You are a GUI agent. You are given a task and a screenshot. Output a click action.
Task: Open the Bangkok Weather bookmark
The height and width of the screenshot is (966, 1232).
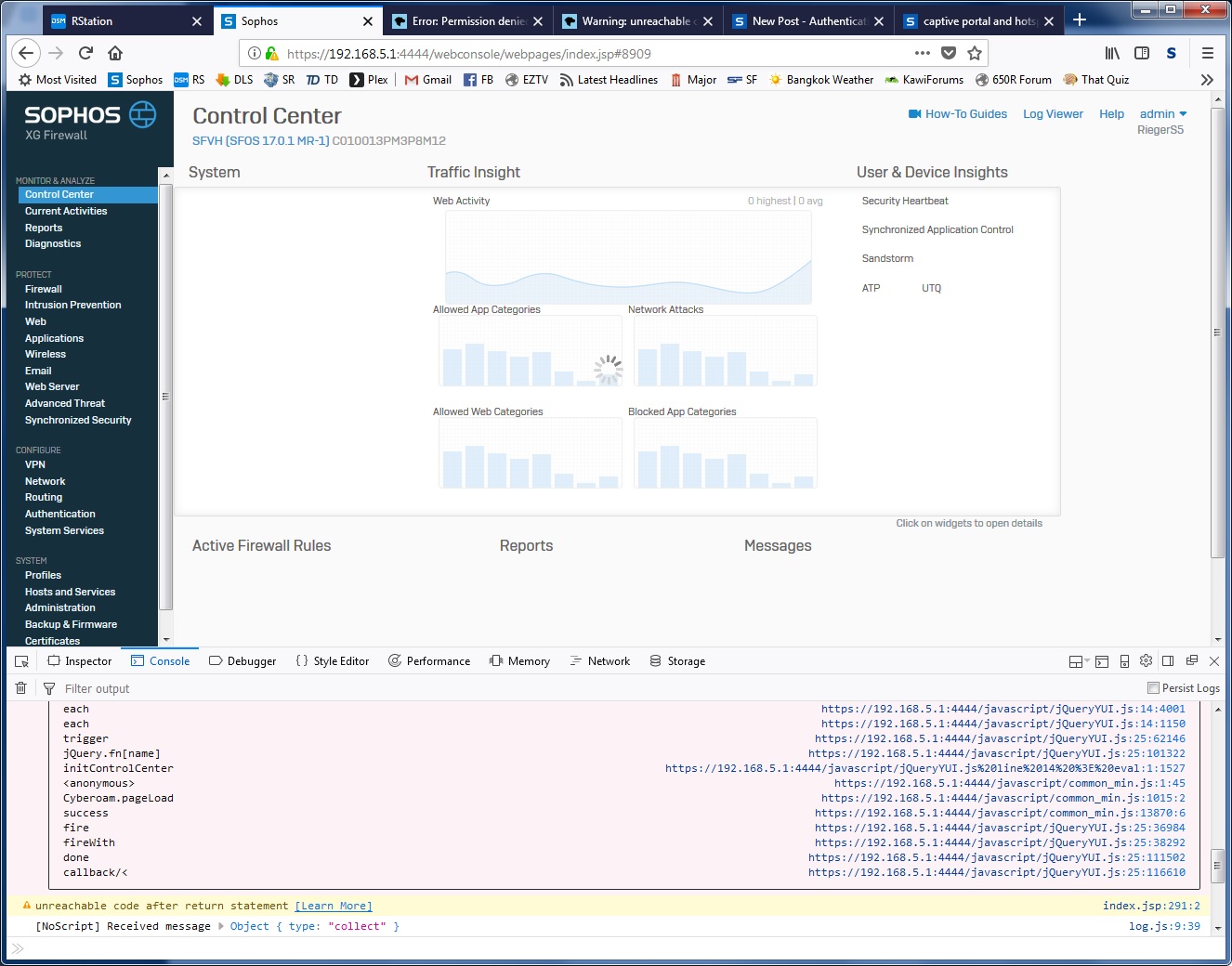point(821,80)
